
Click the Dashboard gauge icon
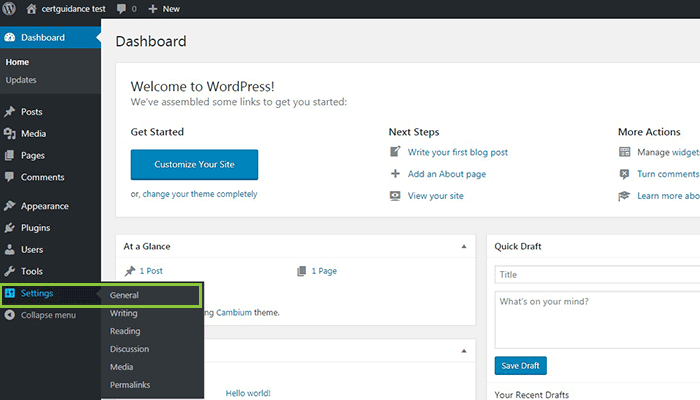pos(10,38)
